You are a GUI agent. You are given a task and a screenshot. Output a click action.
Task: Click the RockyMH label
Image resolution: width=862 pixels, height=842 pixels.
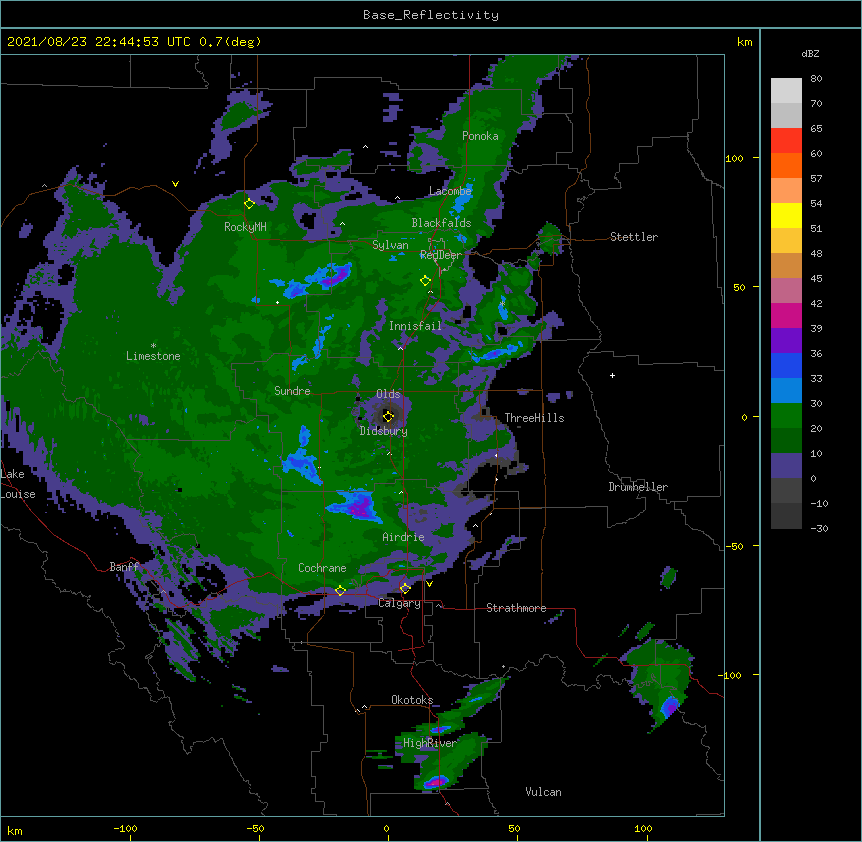tap(245, 227)
